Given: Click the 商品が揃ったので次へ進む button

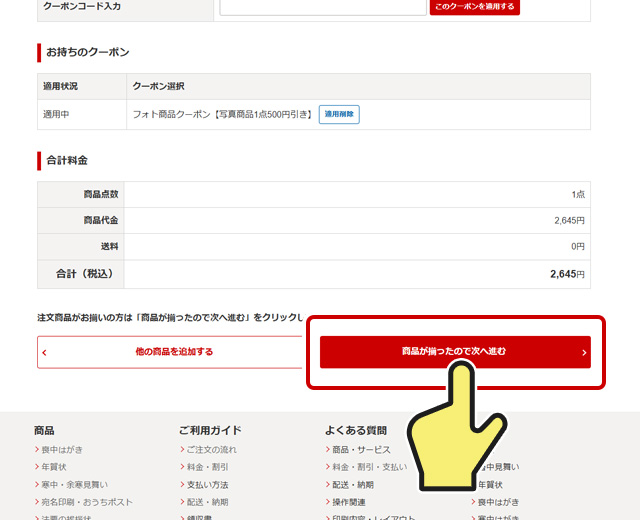Looking at the screenshot, I should point(454,352).
